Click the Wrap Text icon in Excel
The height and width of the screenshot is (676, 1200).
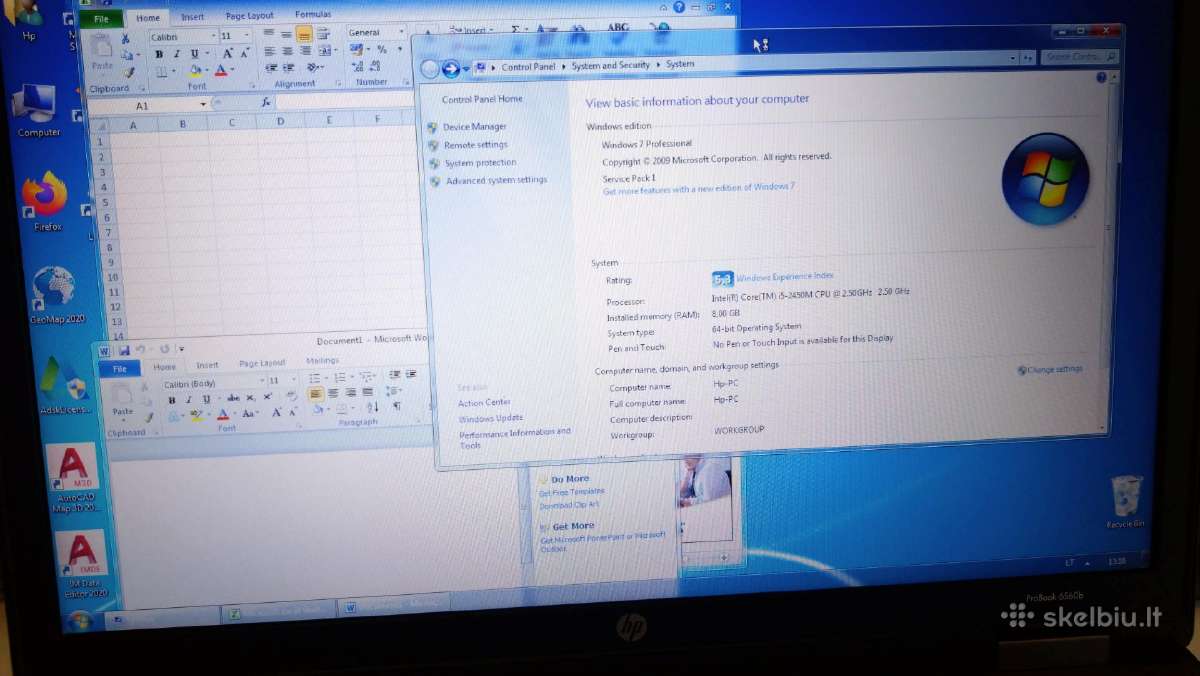point(323,34)
